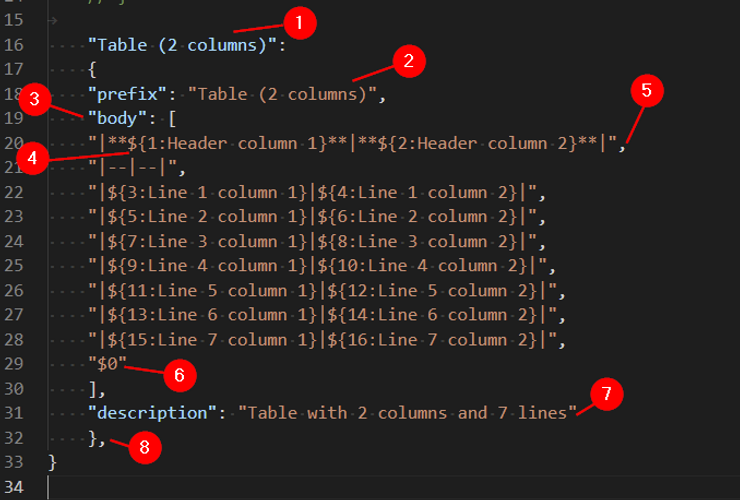Click the "body" property key
The width and height of the screenshot is (740, 500).
[x=114, y=120]
